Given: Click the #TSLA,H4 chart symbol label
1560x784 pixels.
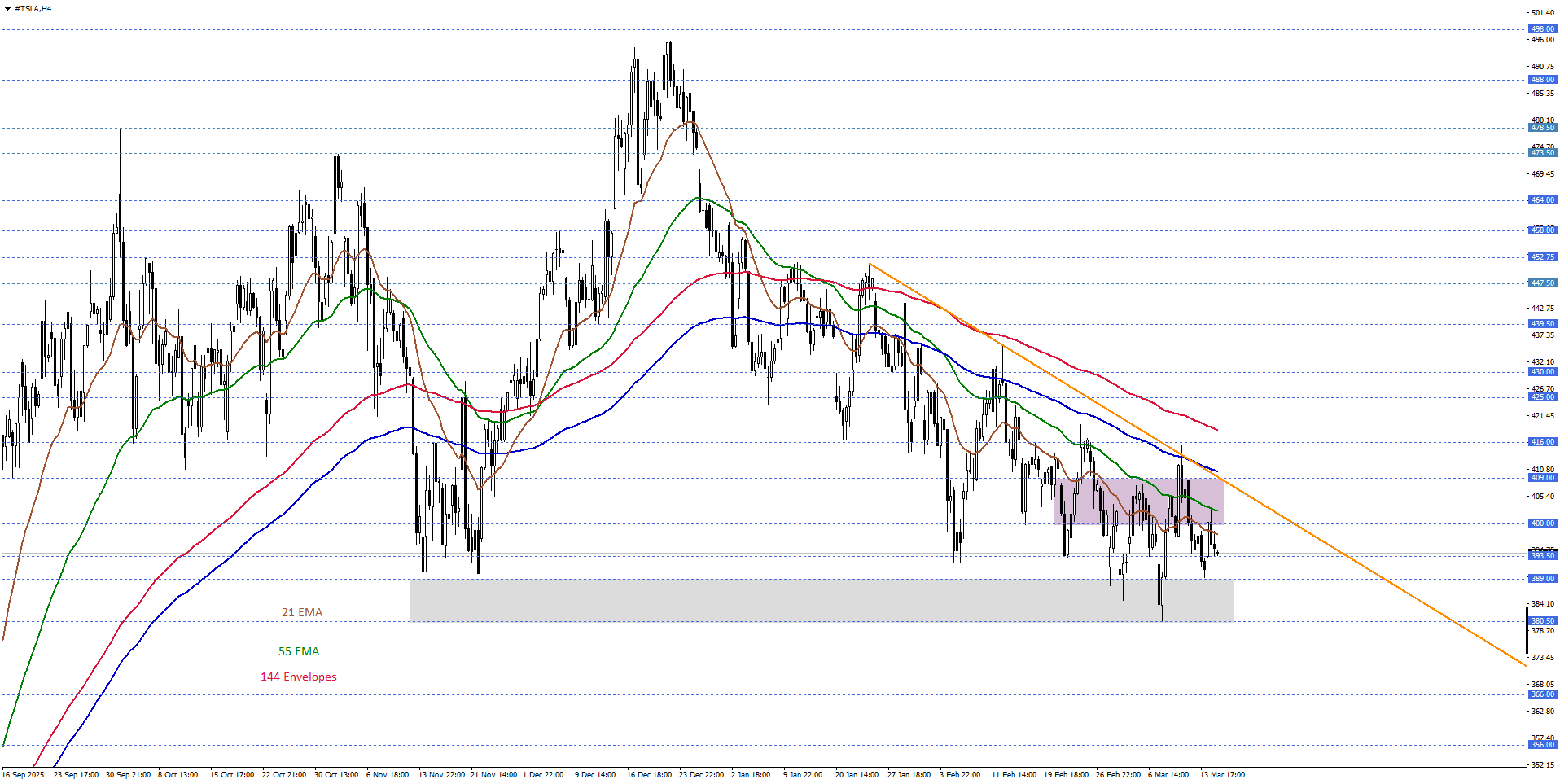Looking at the screenshot, I should [33, 9].
